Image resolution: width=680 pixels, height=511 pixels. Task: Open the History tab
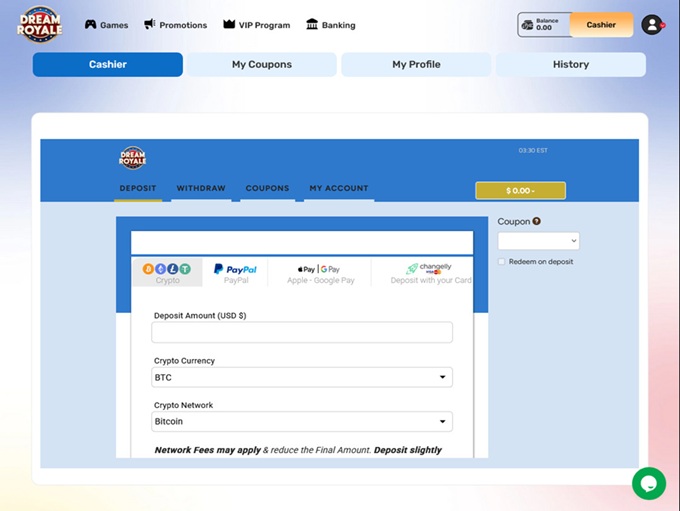(570, 64)
